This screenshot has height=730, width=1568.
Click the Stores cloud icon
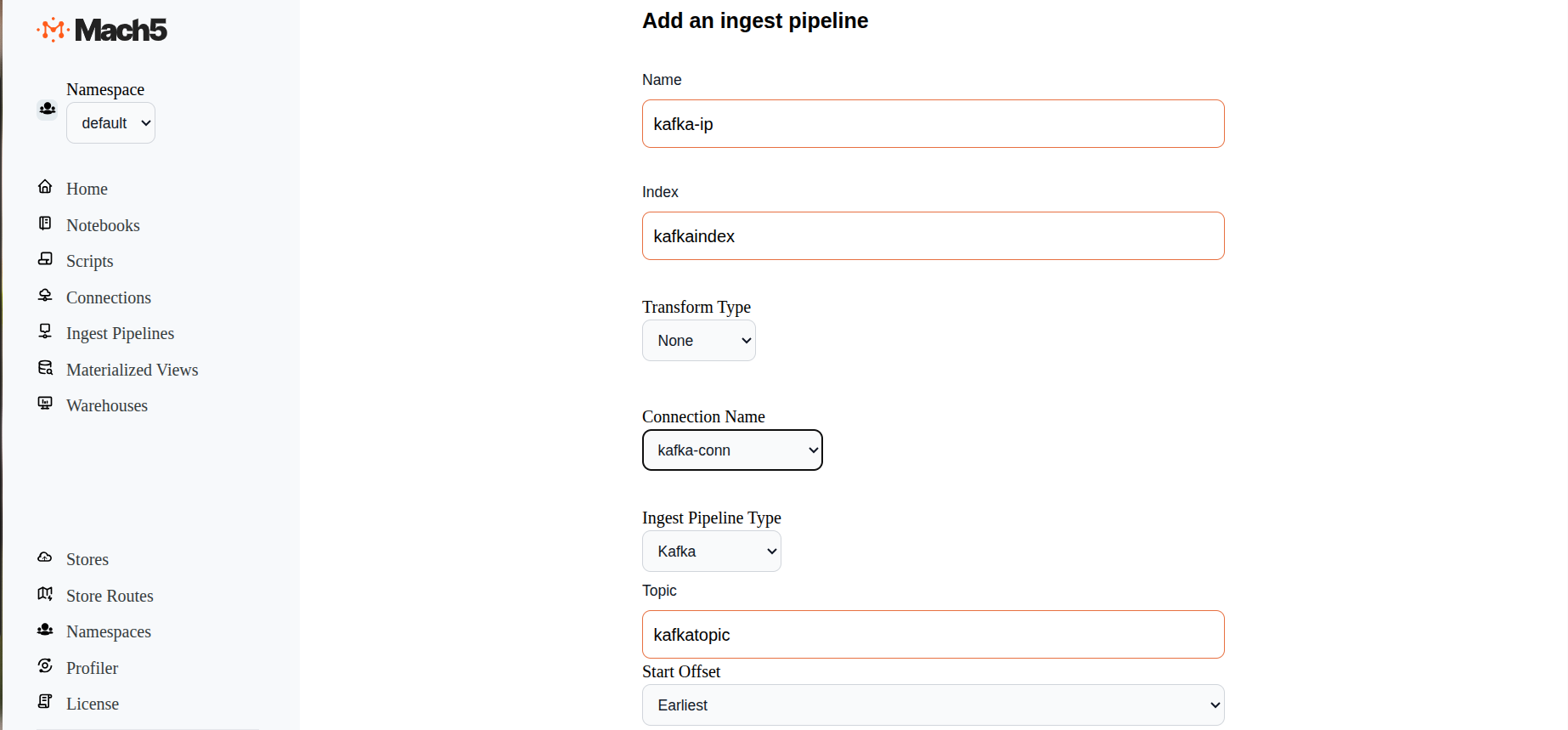[x=45, y=557]
